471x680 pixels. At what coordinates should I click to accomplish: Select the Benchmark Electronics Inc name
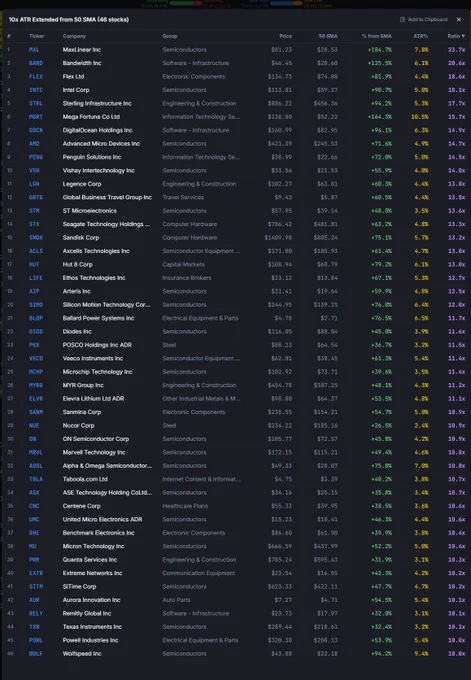tap(98, 533)
